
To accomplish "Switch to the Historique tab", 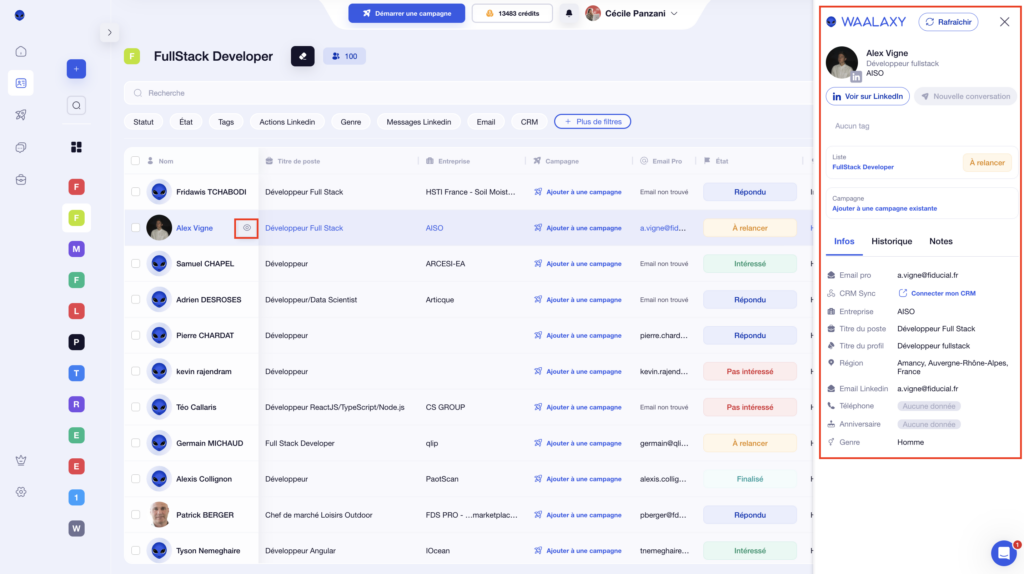I will [891, 241].
